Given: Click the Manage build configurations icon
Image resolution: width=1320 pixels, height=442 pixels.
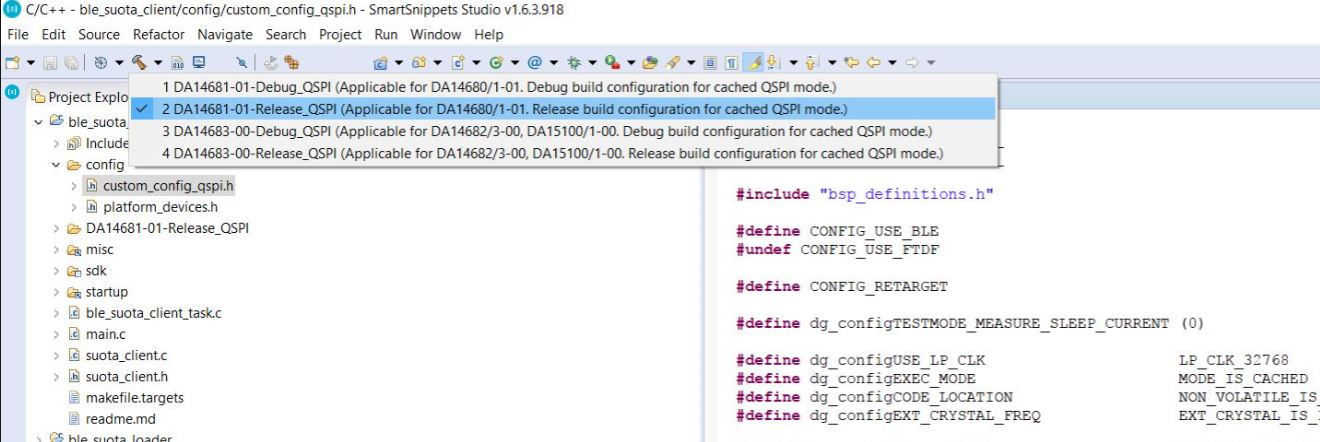Looking at the screenshot, I should pyautogui.click(x=101, y=62).
